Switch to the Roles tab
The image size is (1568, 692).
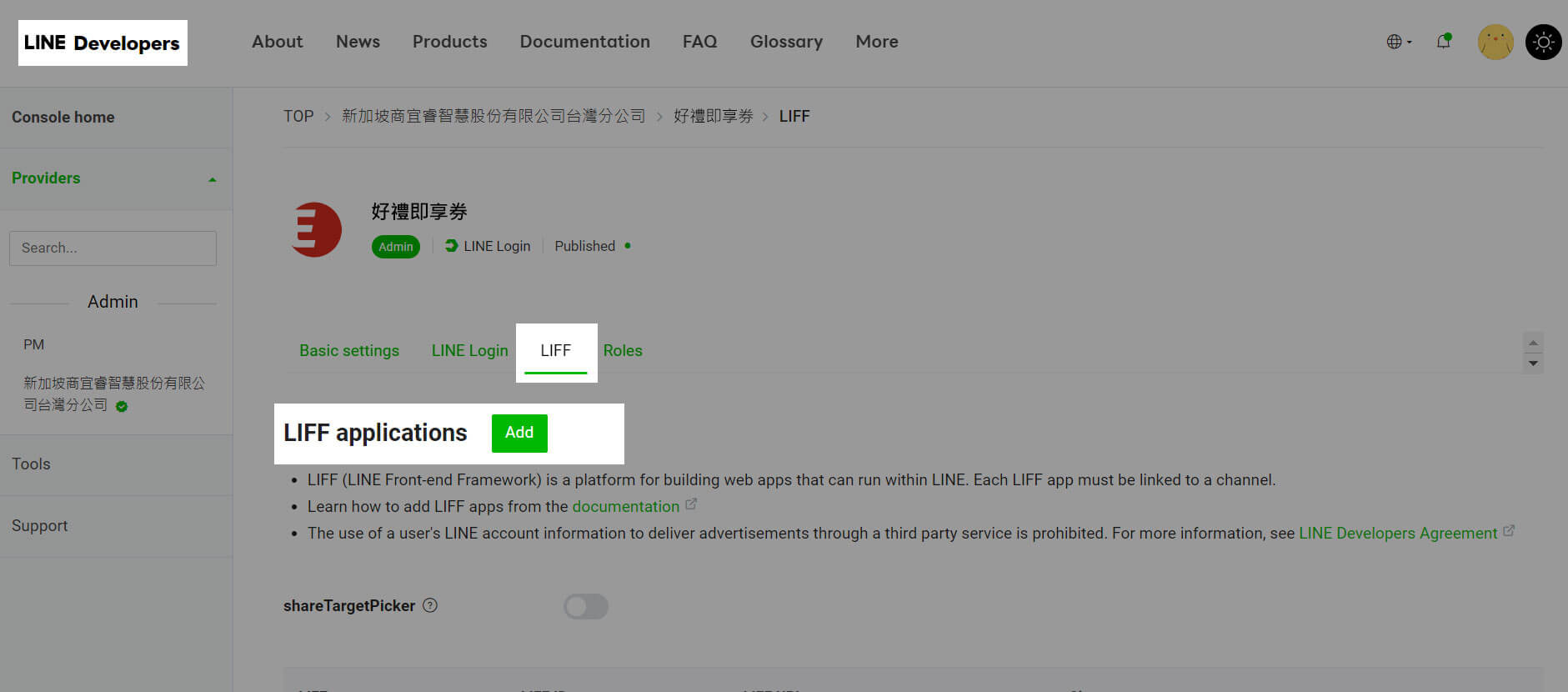click(623, 351)
